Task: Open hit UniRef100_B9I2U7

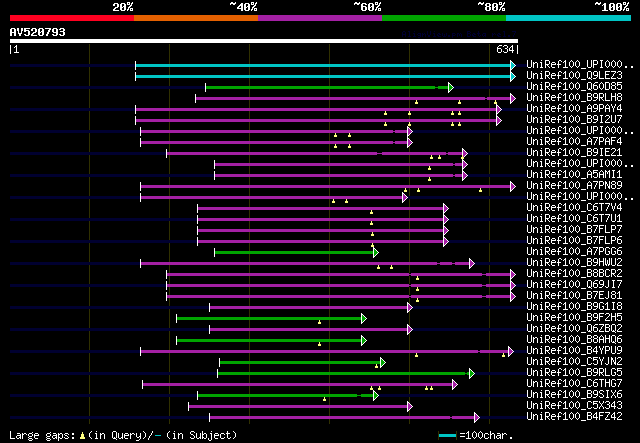Action: coord(574,120)
